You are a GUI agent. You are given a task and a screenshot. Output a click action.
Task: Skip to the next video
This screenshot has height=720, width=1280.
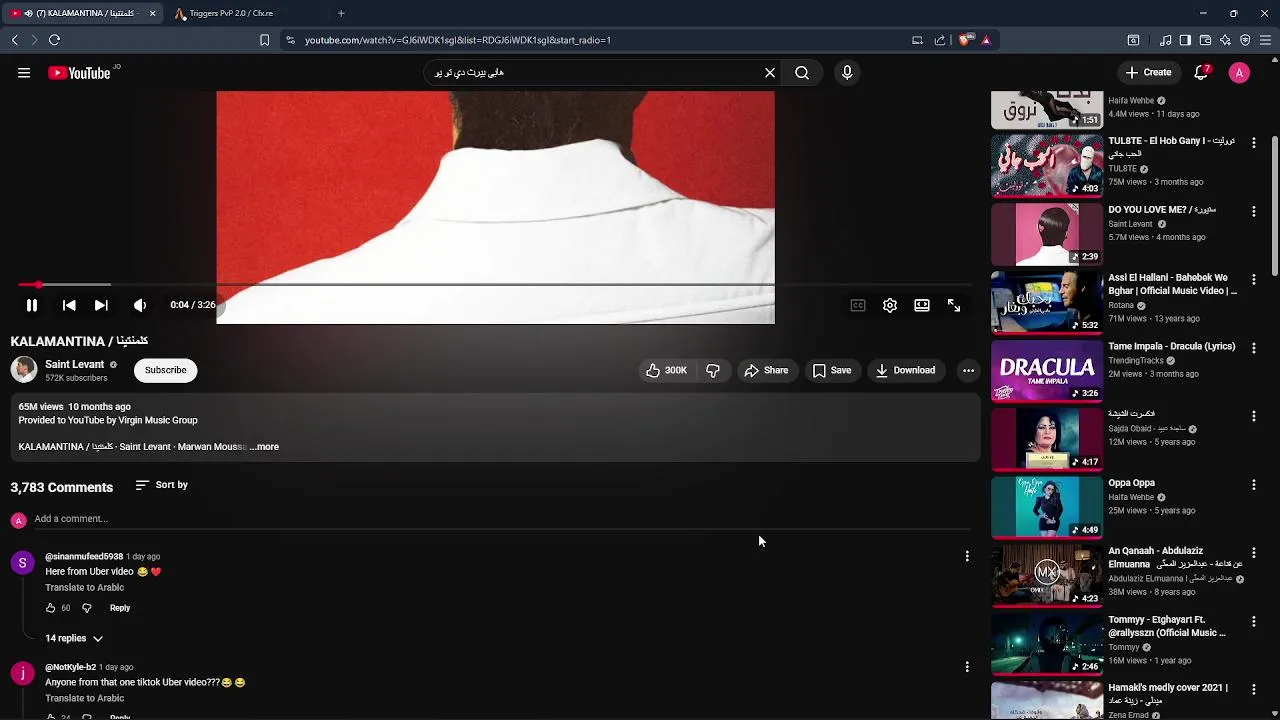[x=101, y=305]
